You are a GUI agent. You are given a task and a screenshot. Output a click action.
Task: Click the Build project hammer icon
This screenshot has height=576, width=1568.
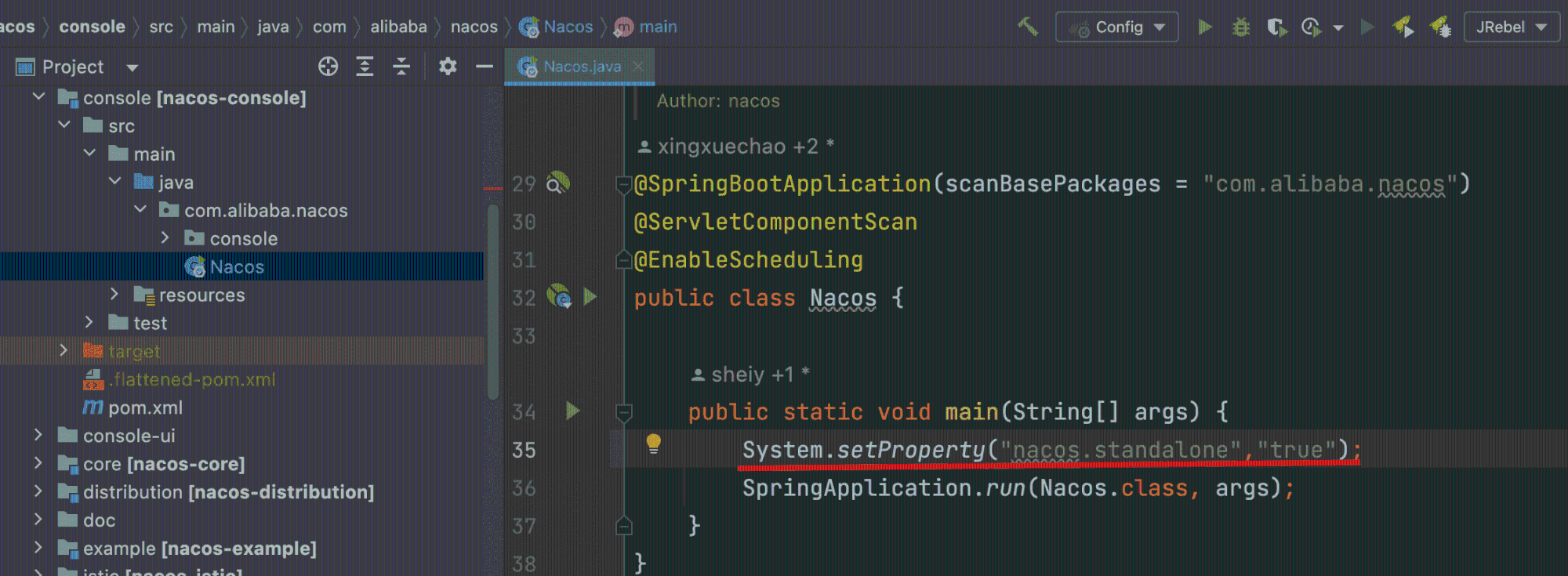point(1028,27)
